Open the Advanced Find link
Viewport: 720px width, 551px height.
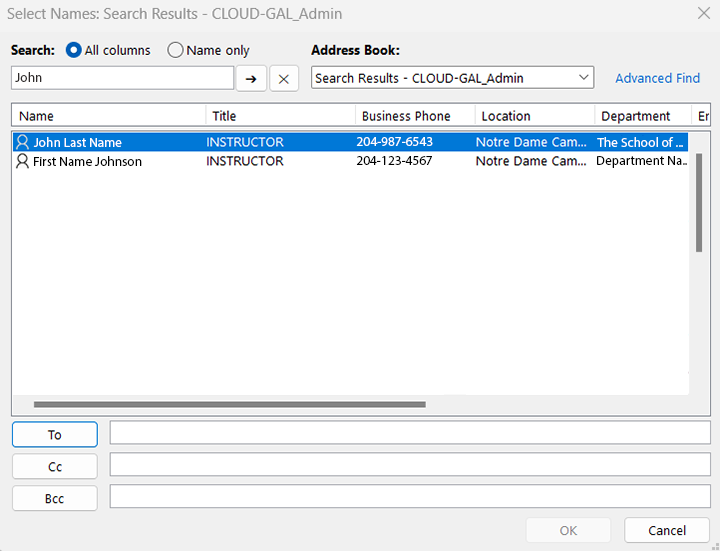pos(657,78)
